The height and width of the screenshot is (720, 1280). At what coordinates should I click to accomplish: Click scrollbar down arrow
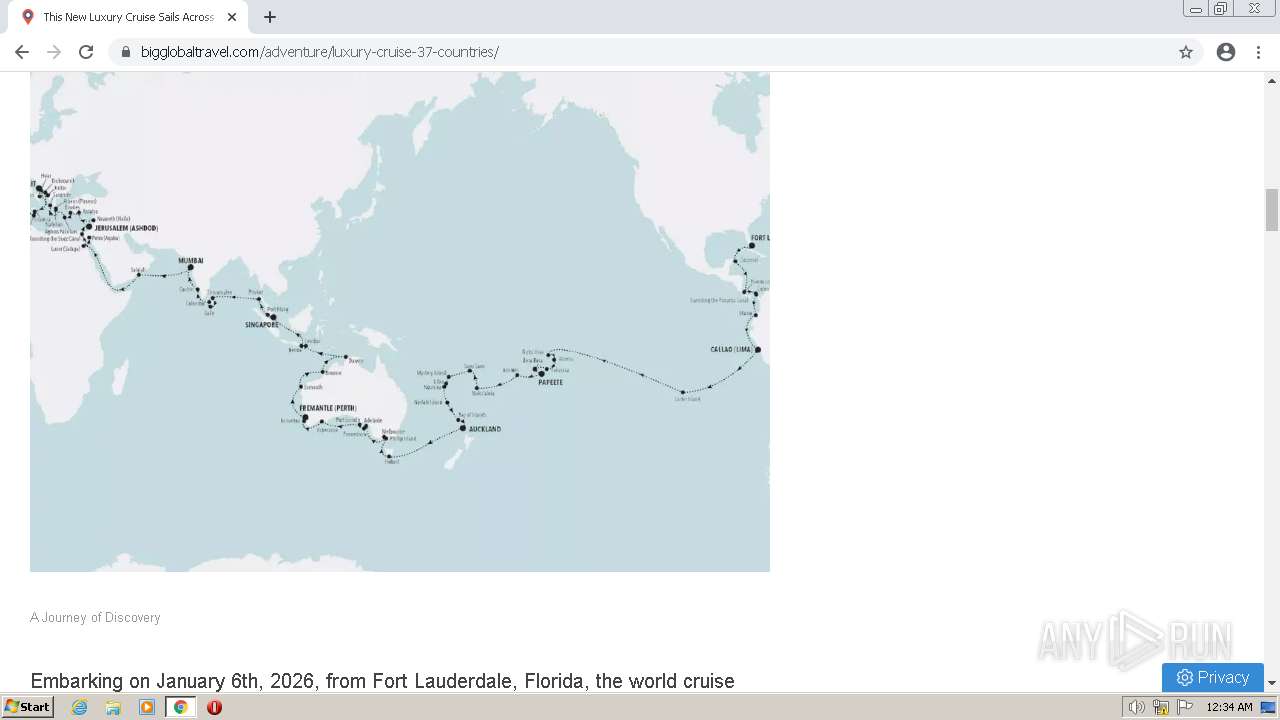pyautogui.click(x=1272, y=683)
